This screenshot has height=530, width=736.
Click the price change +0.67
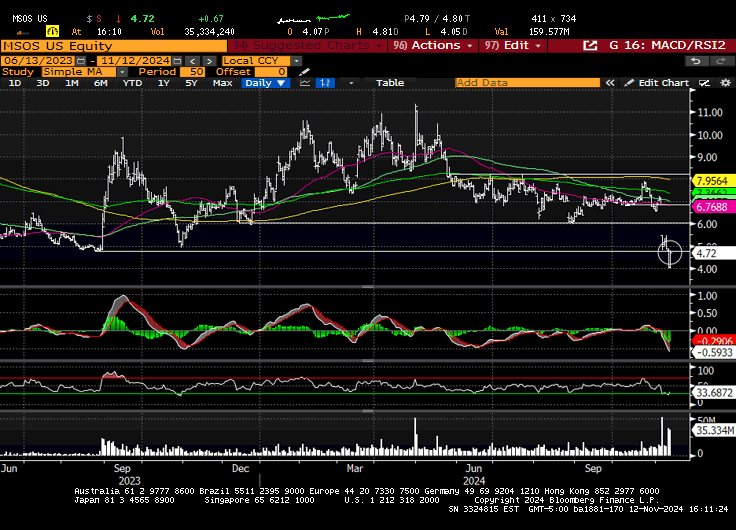(211, 19)
